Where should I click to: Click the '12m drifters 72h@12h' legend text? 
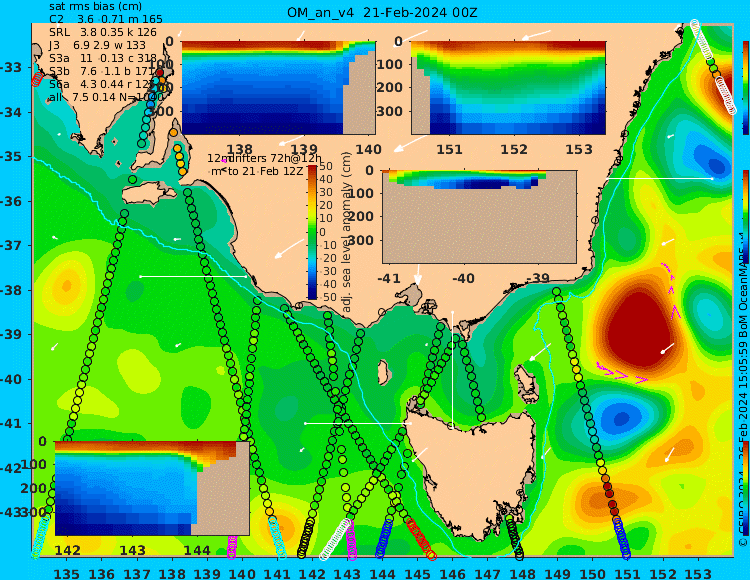265,158
